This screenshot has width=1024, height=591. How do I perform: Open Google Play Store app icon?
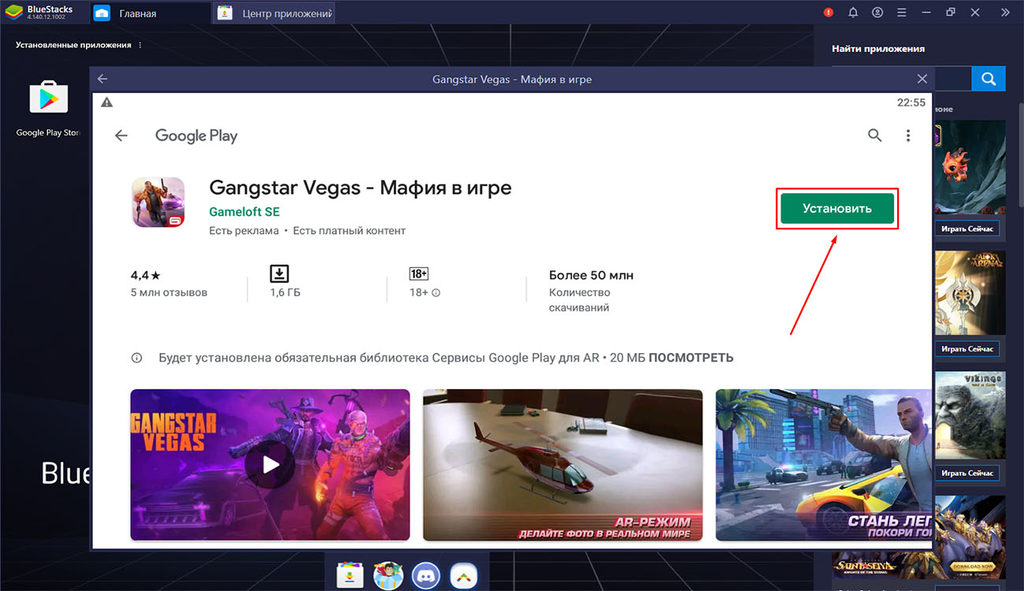[48, 97]
